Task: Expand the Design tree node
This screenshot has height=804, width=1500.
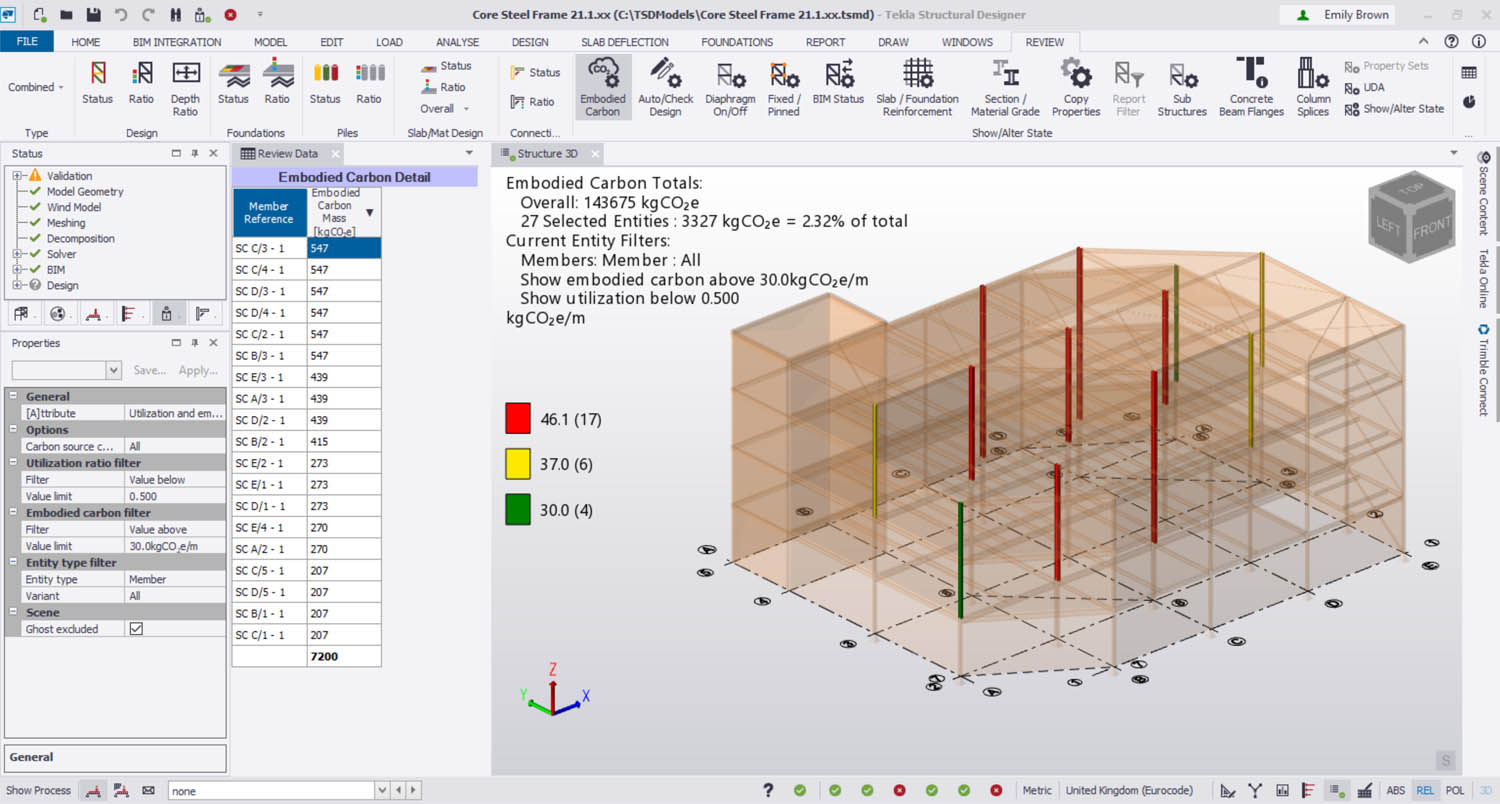Action: (17, 285)
